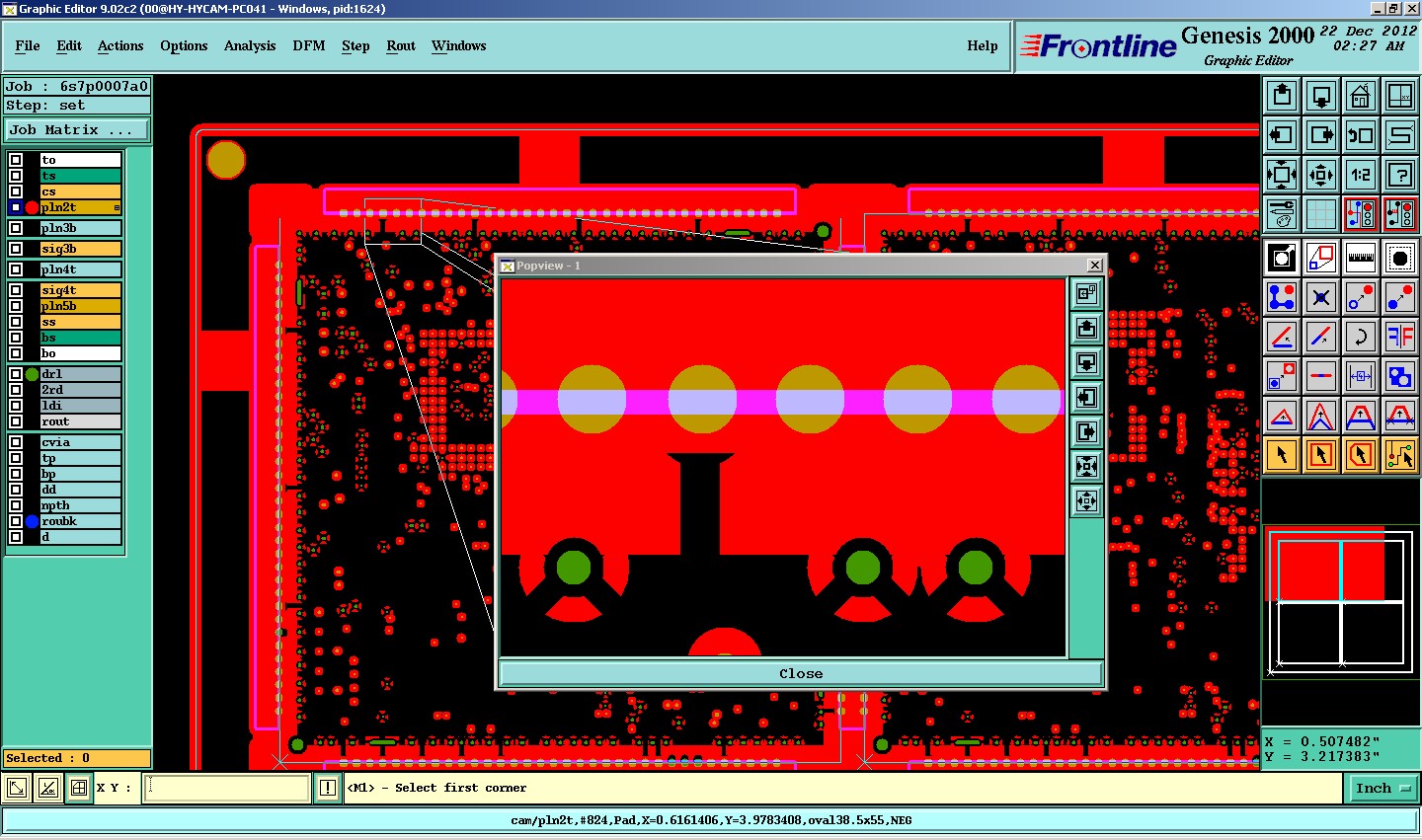Click the blue color dot of roubk

pos(32,521)
